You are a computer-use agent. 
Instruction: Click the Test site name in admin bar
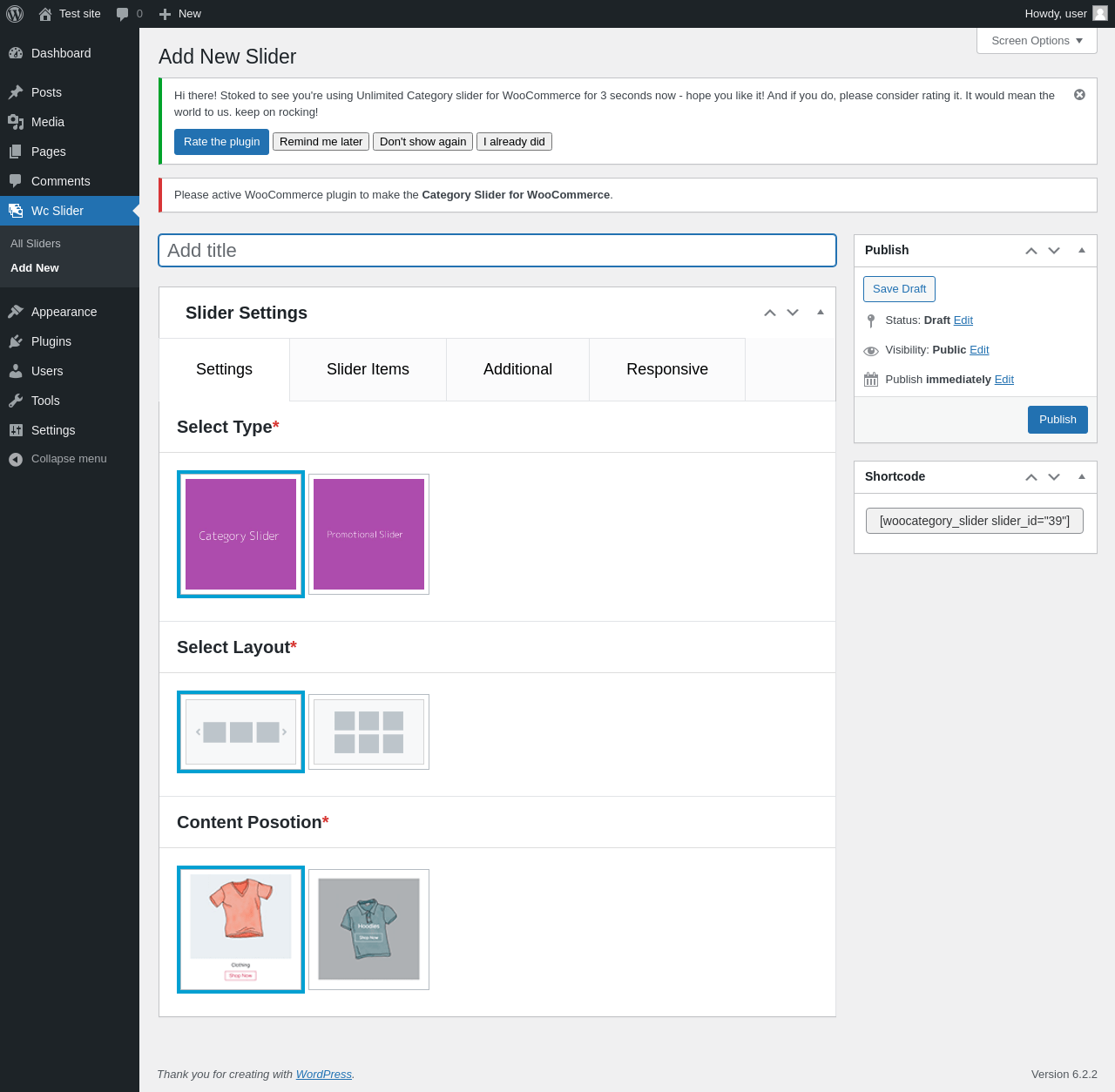point(80,14)
